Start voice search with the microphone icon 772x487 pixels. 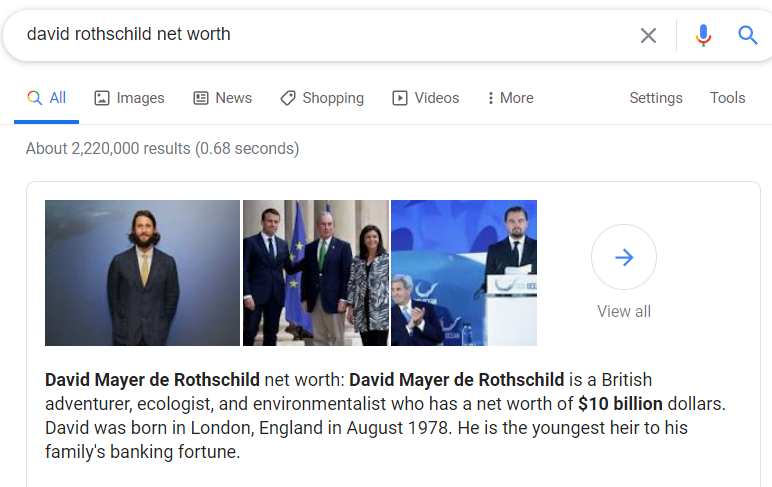[703, 35]
